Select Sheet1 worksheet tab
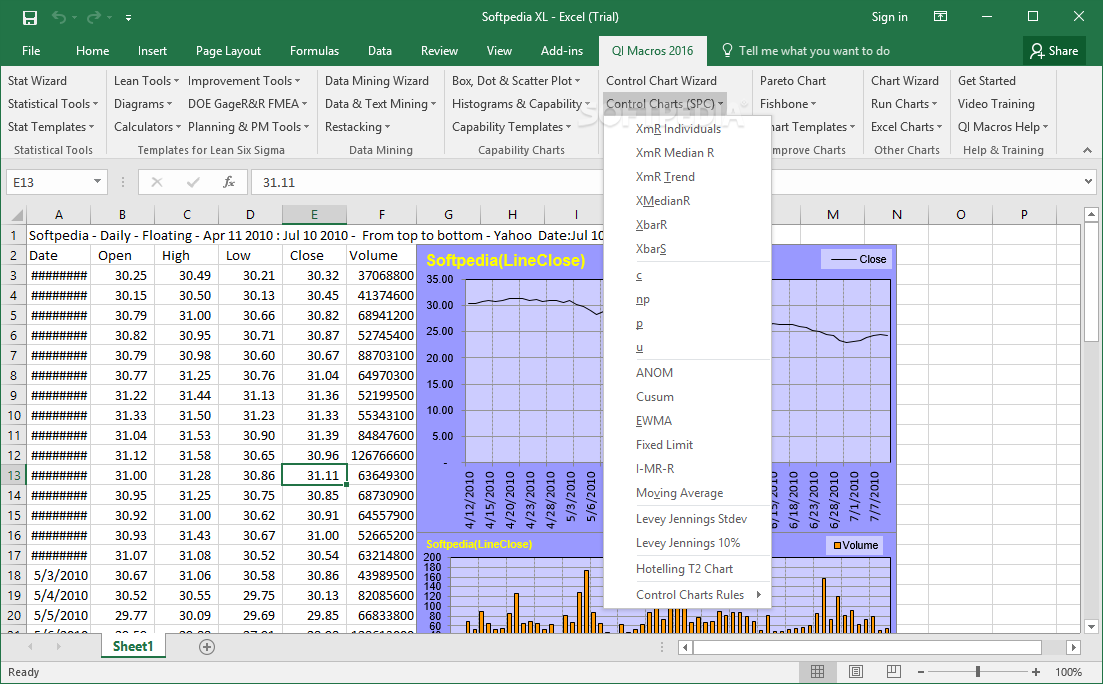This screenshot has height=684, width=1103. 133,646
